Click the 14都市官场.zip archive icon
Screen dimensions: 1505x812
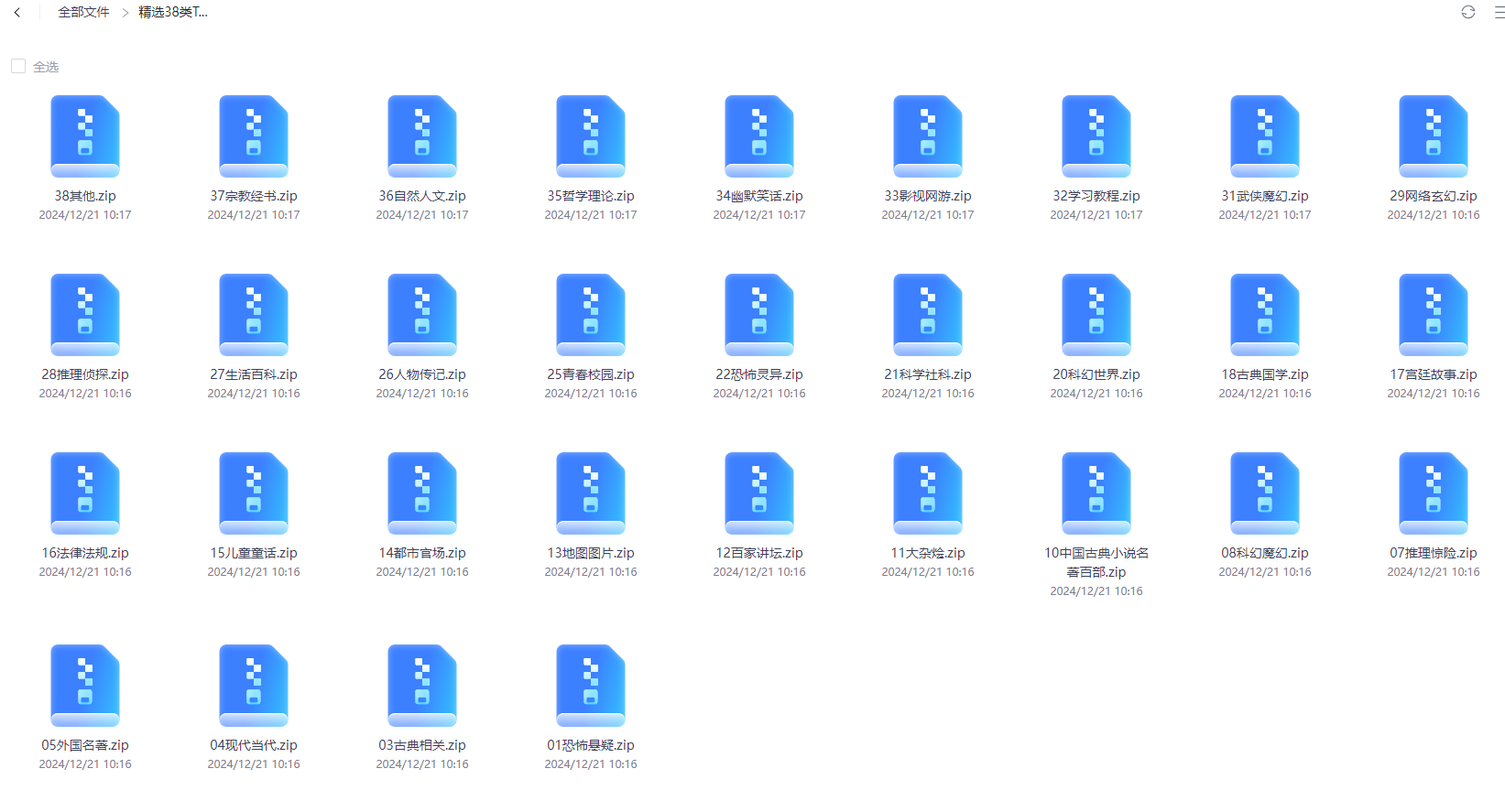(x=422, y=493)
